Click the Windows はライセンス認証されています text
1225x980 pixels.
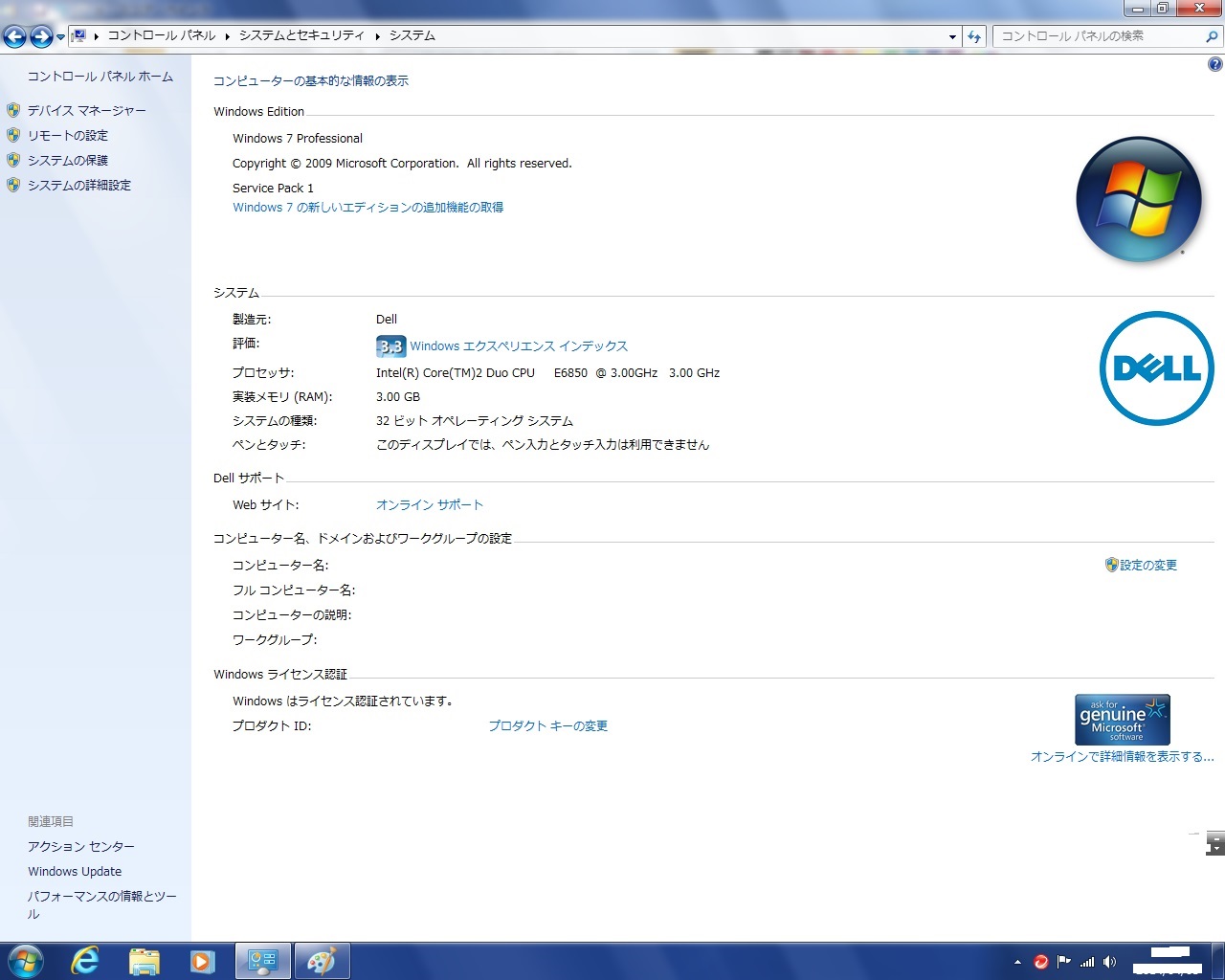(343, 702)
